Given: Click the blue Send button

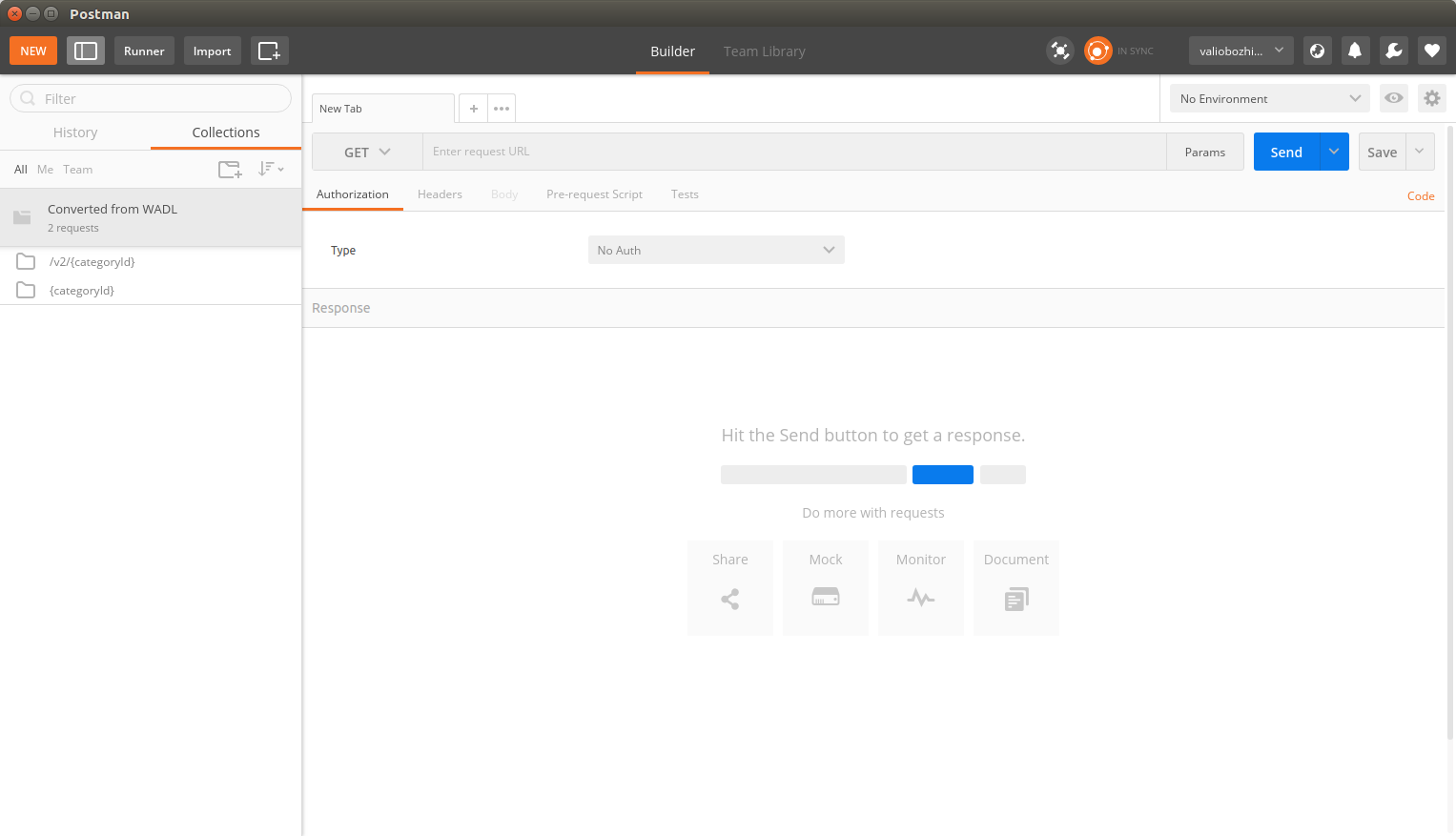Looking at the screenshot, I should click(1286, 152).
